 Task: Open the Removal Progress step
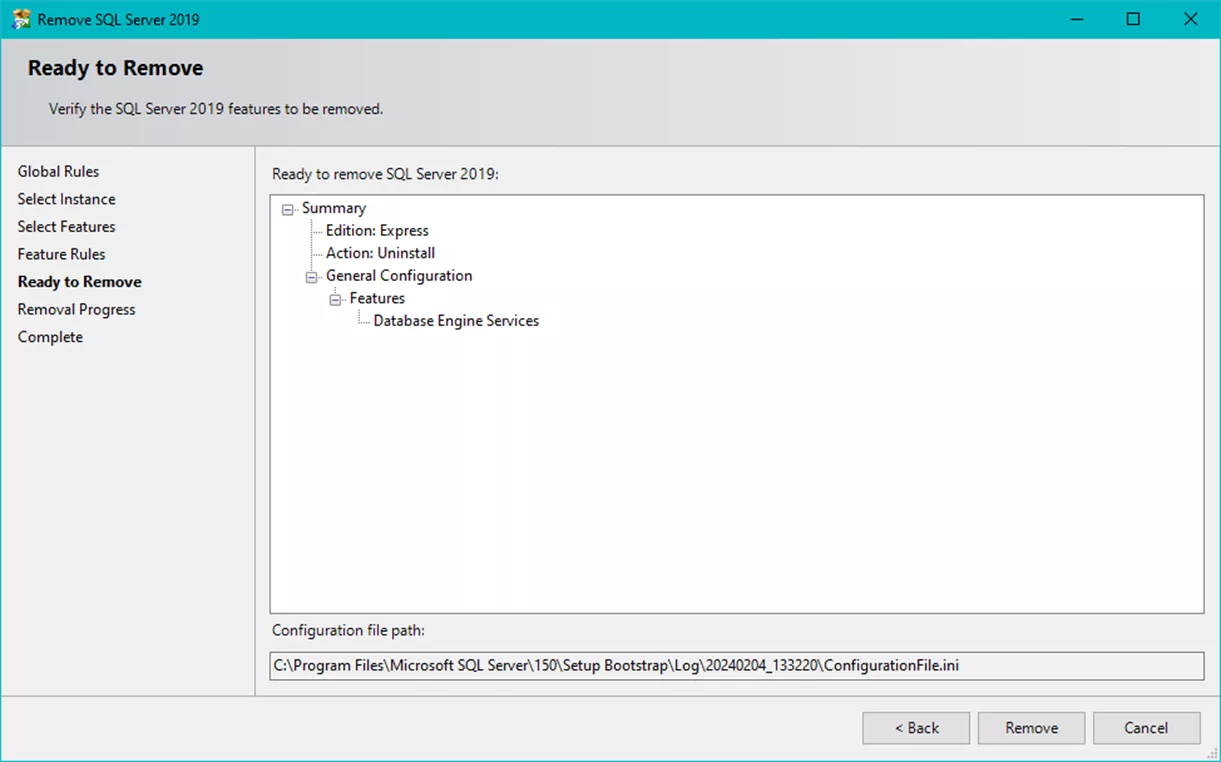click(76, 310)
